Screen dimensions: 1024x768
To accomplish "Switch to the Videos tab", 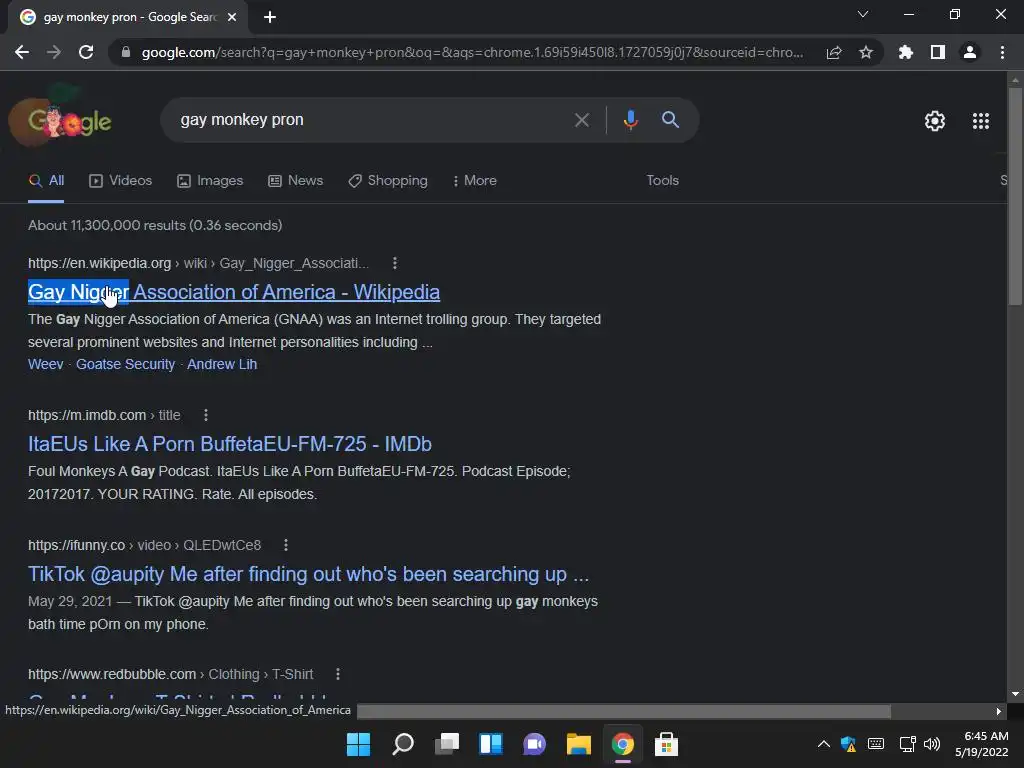I will tap(120, 180).
